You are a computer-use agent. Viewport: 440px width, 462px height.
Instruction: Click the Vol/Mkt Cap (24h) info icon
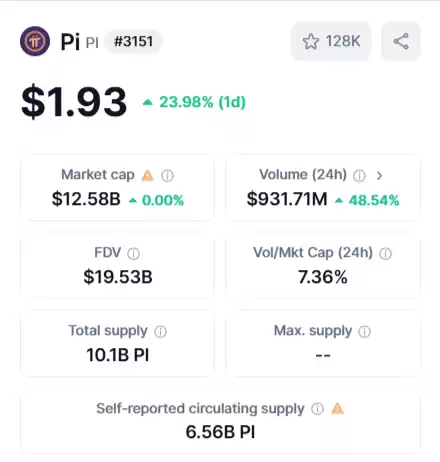tap(385, 254)
